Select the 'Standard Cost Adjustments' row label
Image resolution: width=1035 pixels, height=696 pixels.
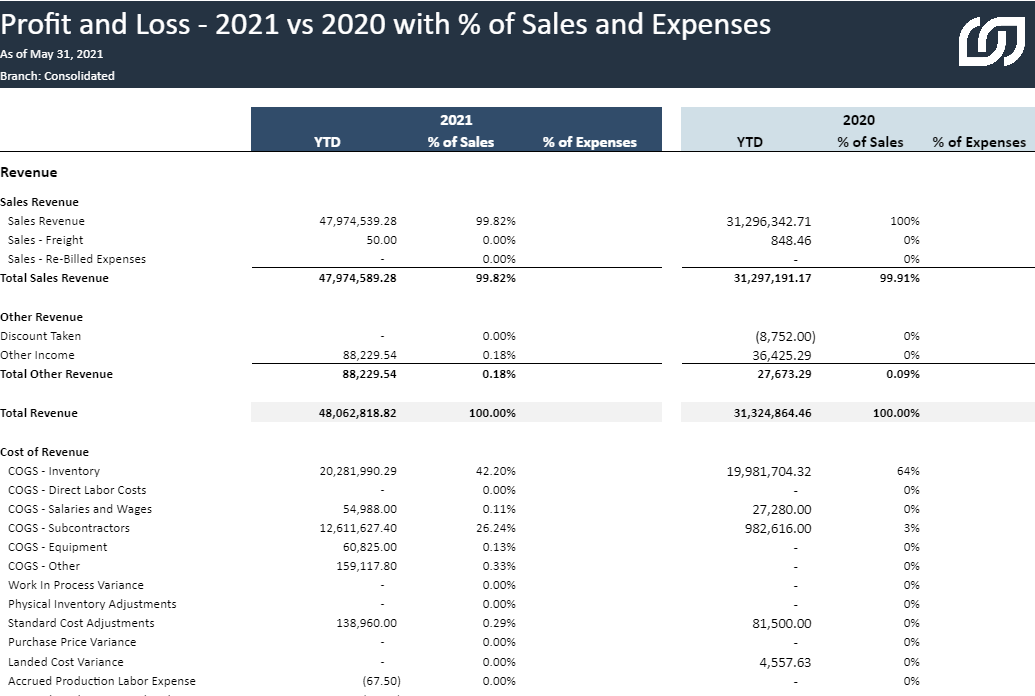[81, 623]
